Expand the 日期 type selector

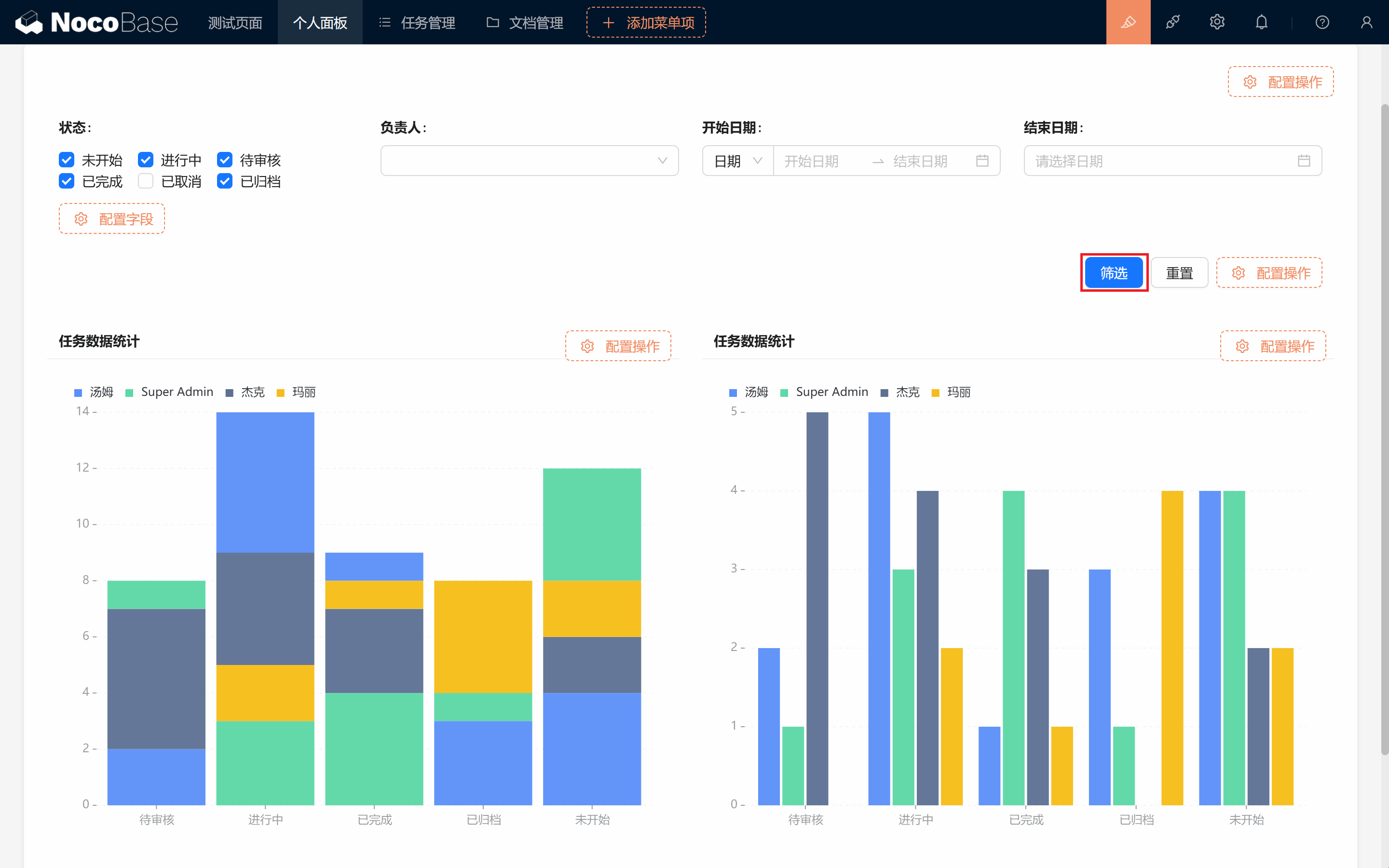[737, 161]
